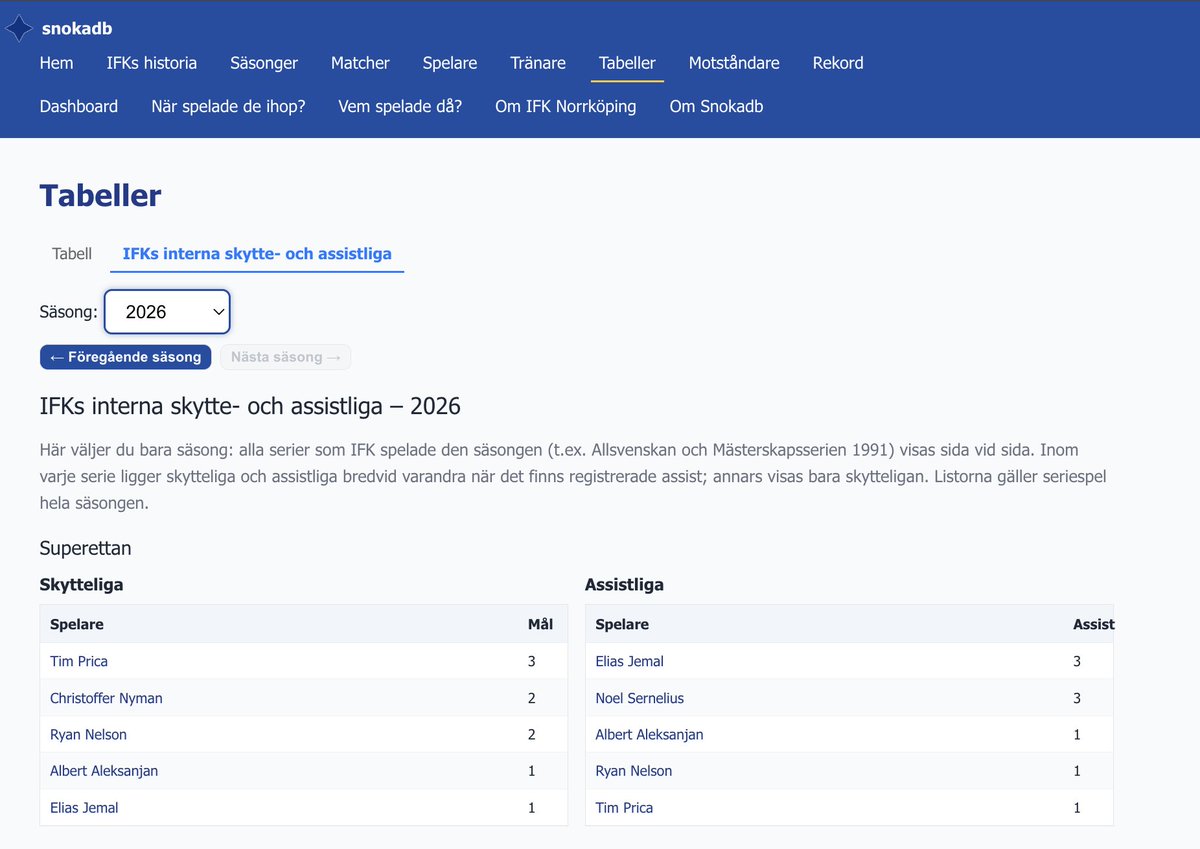This screenshot has height=849, width=1200.
Task: Open Tim Prica in Skytteliga table
Action: (x=79, y=661)
